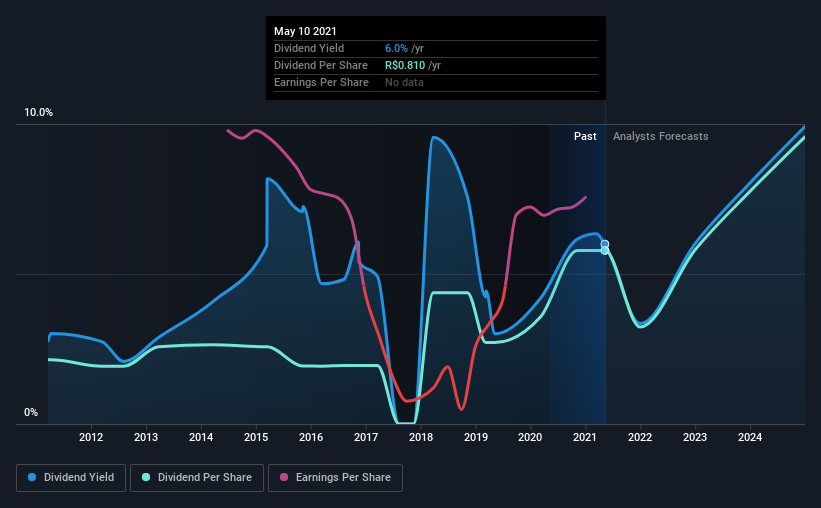The width and height of the screenshot is (821, 508).
Task: Click the Earnings Per Share row label in tooltip
Action: click(x=321, y=82)
